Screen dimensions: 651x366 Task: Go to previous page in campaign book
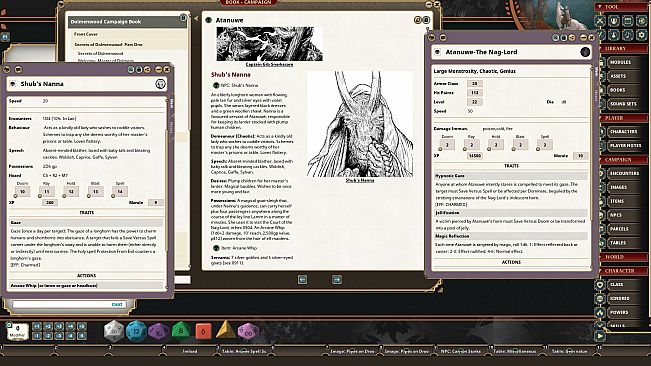point(302,280)
